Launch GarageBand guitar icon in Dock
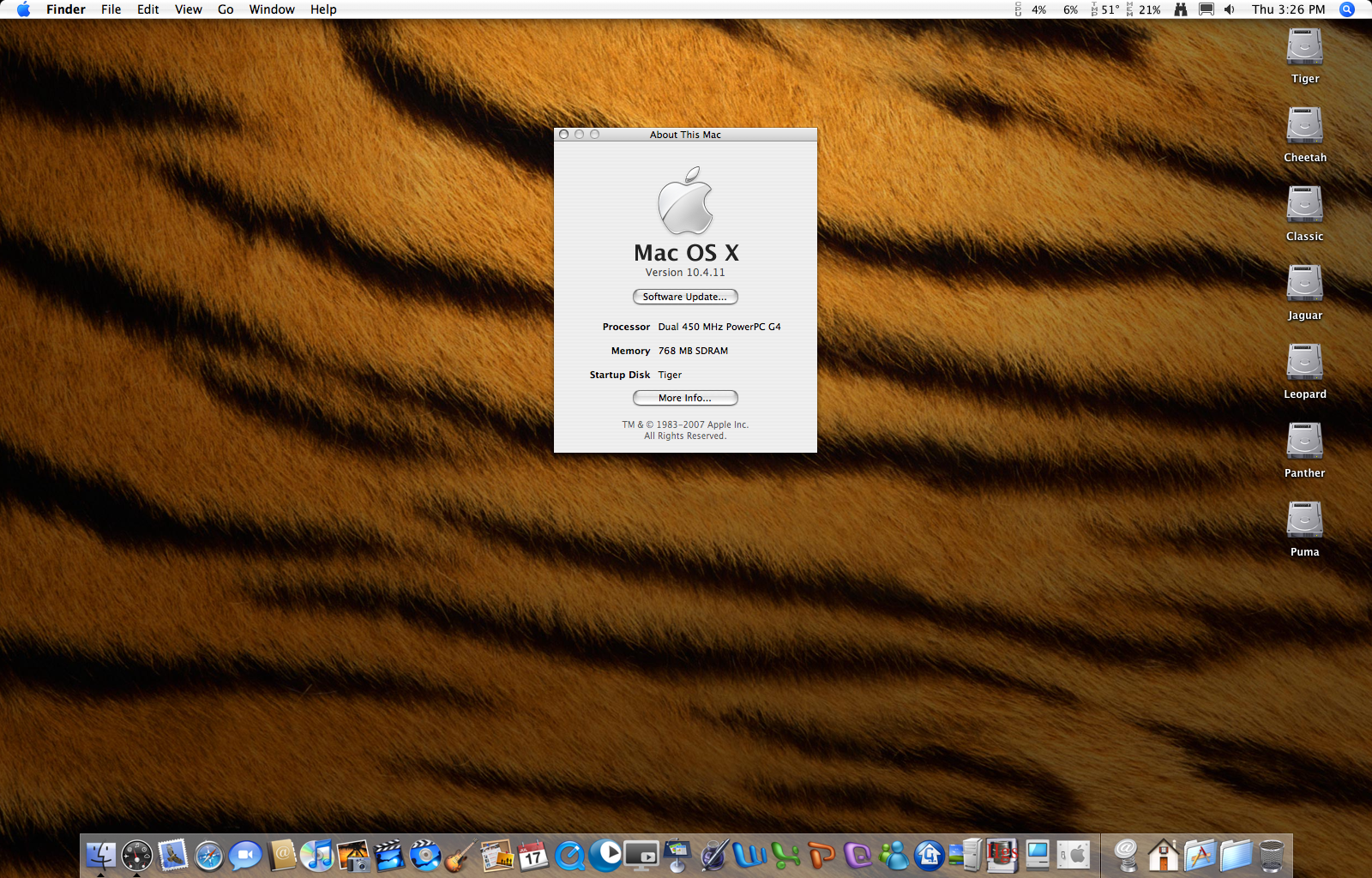The height and width of the screenshot is (878, 1372). (x=461, y=855)
